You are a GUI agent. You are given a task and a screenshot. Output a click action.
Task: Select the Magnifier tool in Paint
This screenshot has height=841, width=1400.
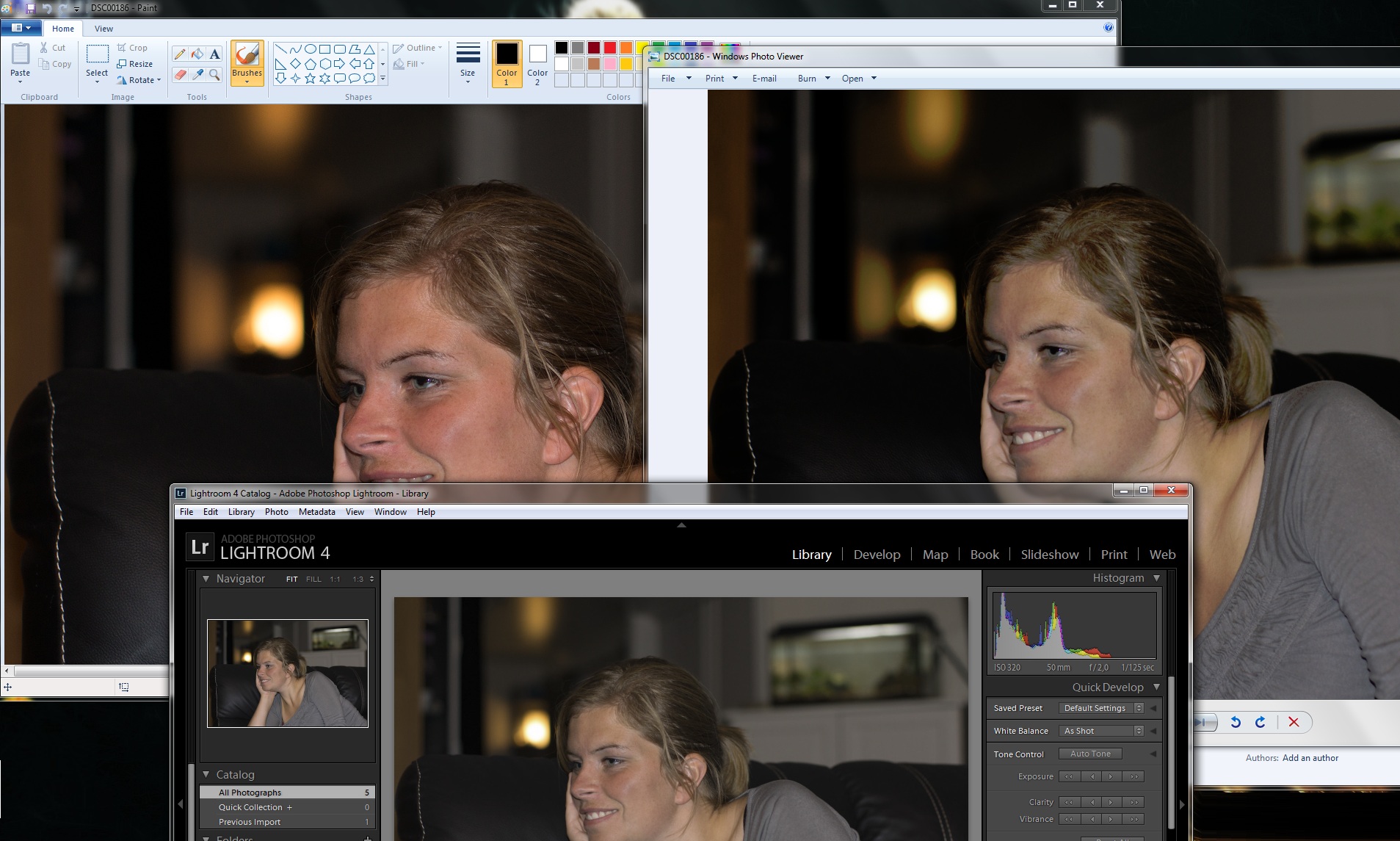point(214,74)
